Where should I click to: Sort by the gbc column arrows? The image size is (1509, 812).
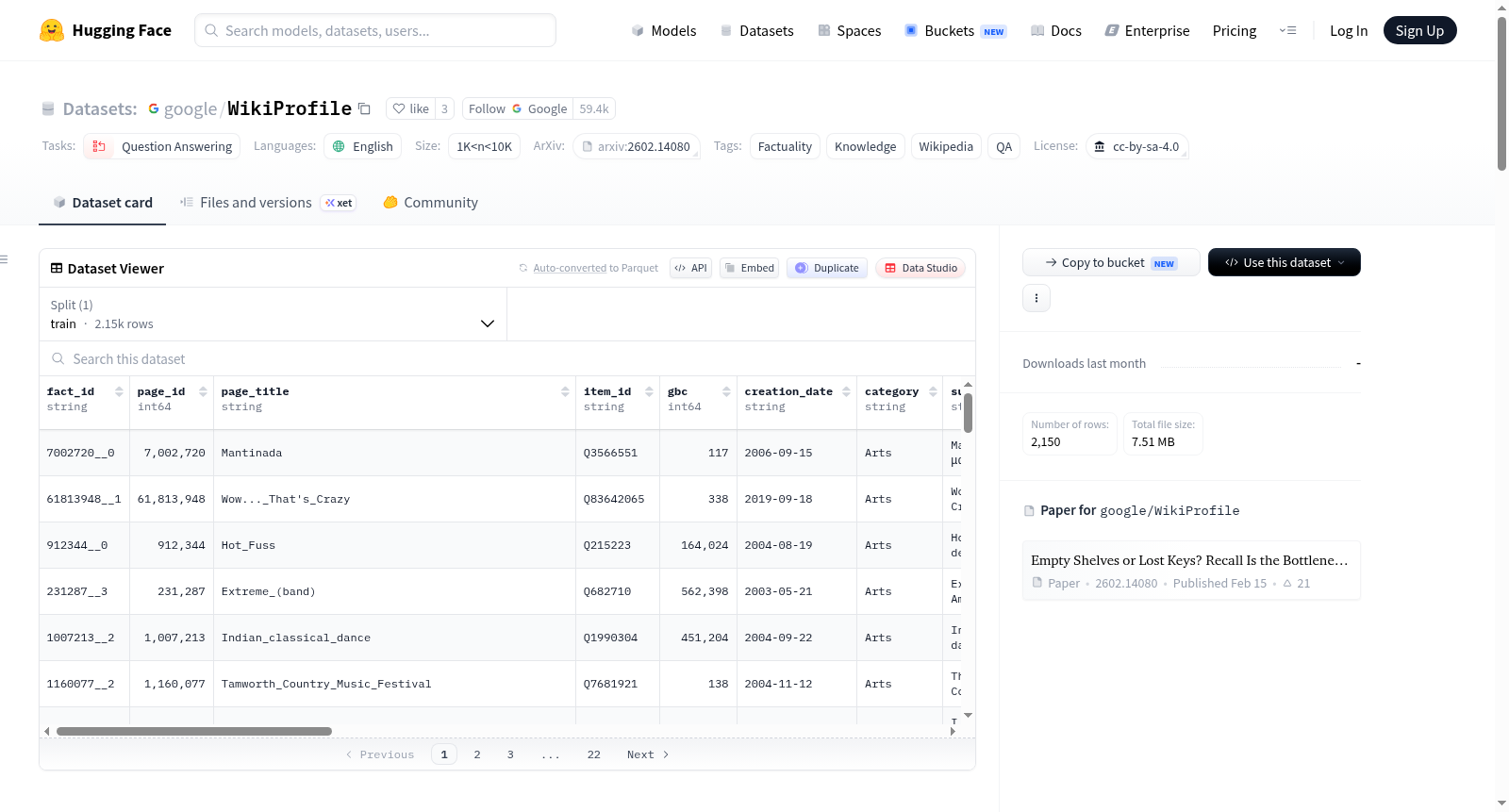(x=726, y=391)
